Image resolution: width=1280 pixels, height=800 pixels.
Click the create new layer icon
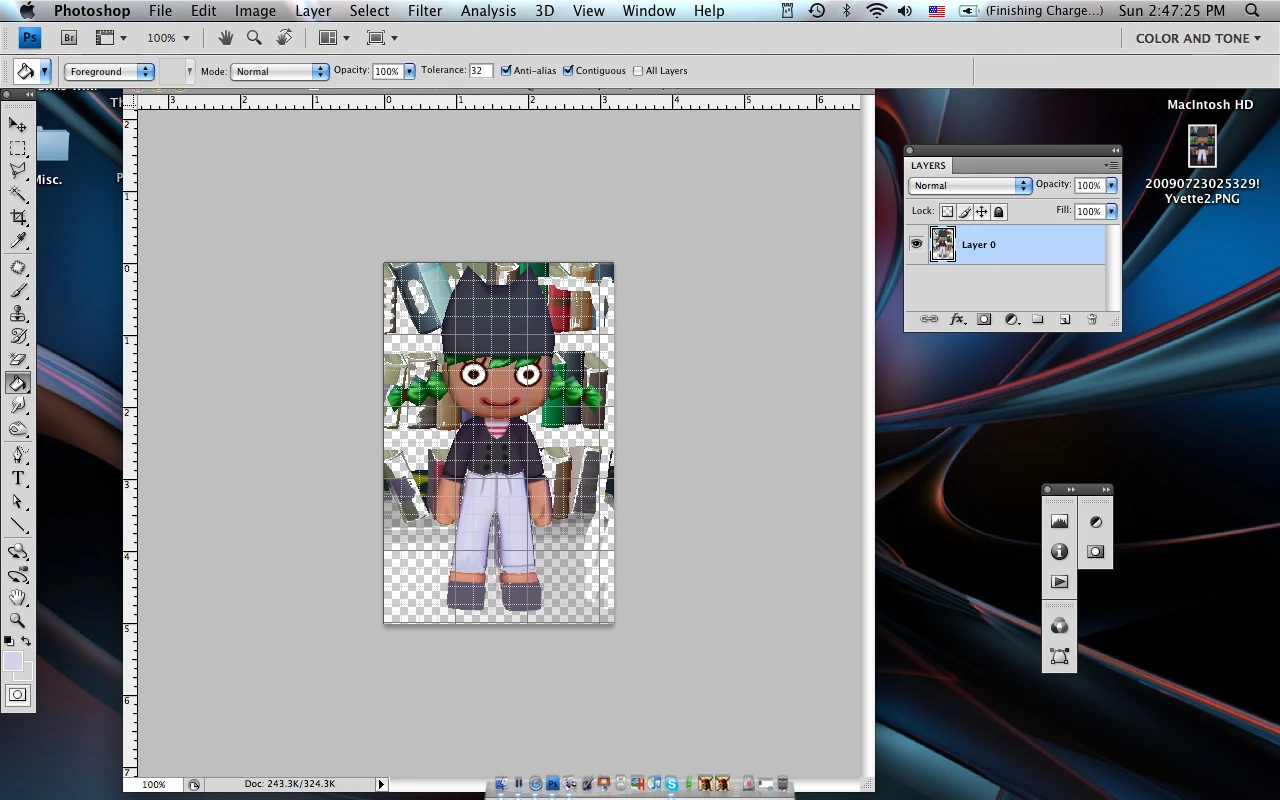[x=1065, y=319]
